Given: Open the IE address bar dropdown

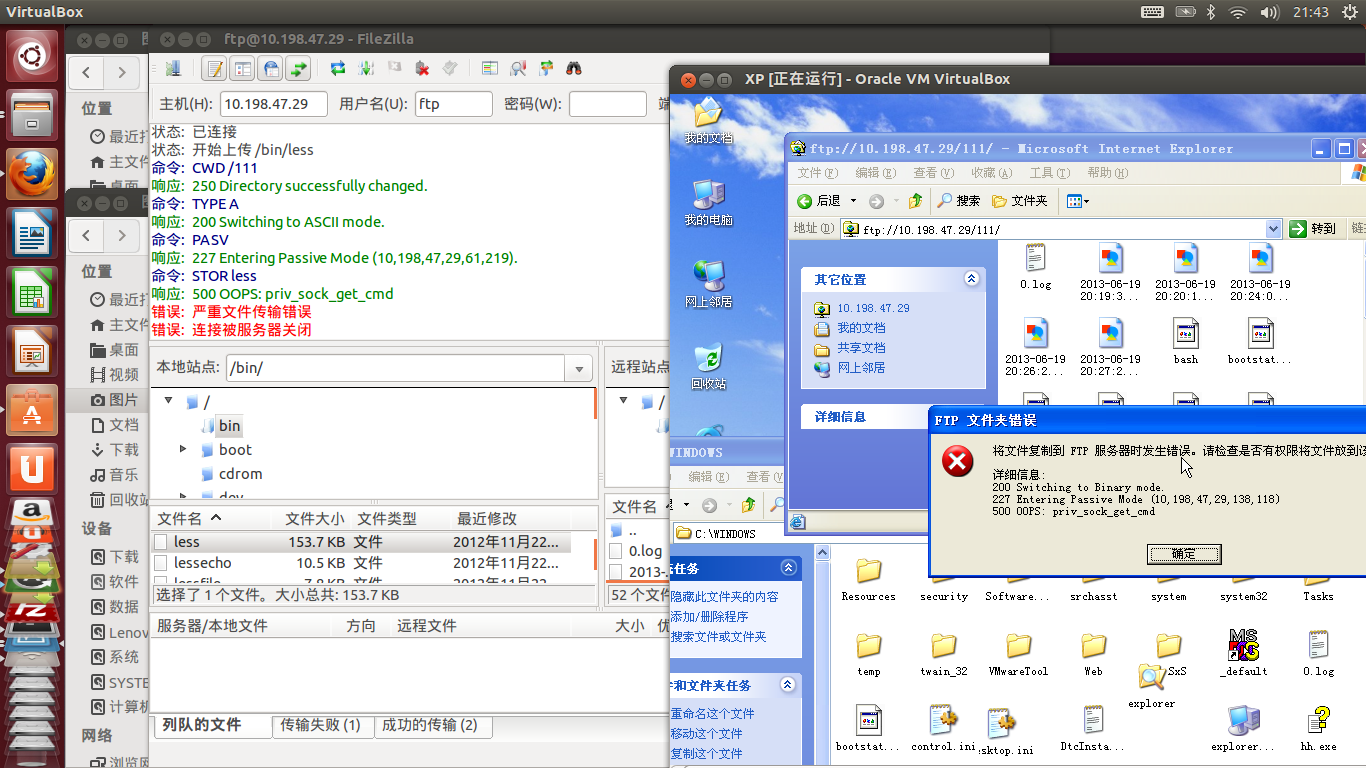Looking at the screenshot, I should pyautogui.click(x=1273, y=229).
